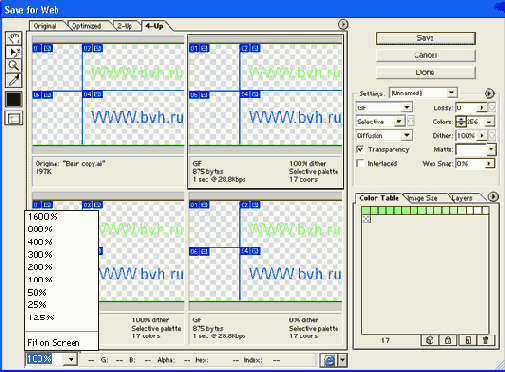Click the trash icon in Color Table
The image size is (505, 372).
(485, 340)
